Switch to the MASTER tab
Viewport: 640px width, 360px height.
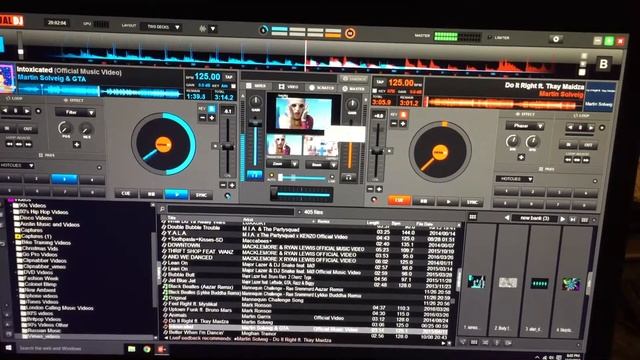[x=353, y=89]
